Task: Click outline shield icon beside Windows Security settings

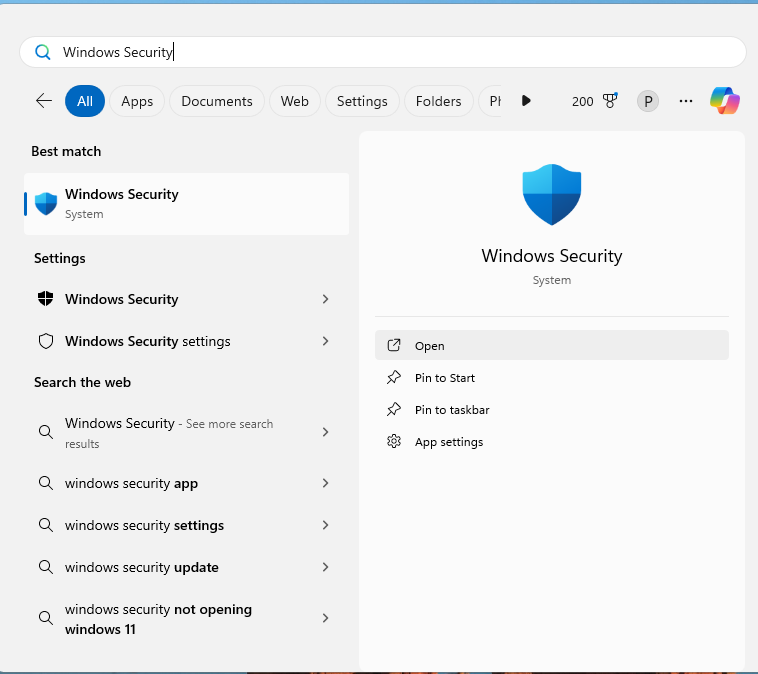Action: click(x=45, y=341)
